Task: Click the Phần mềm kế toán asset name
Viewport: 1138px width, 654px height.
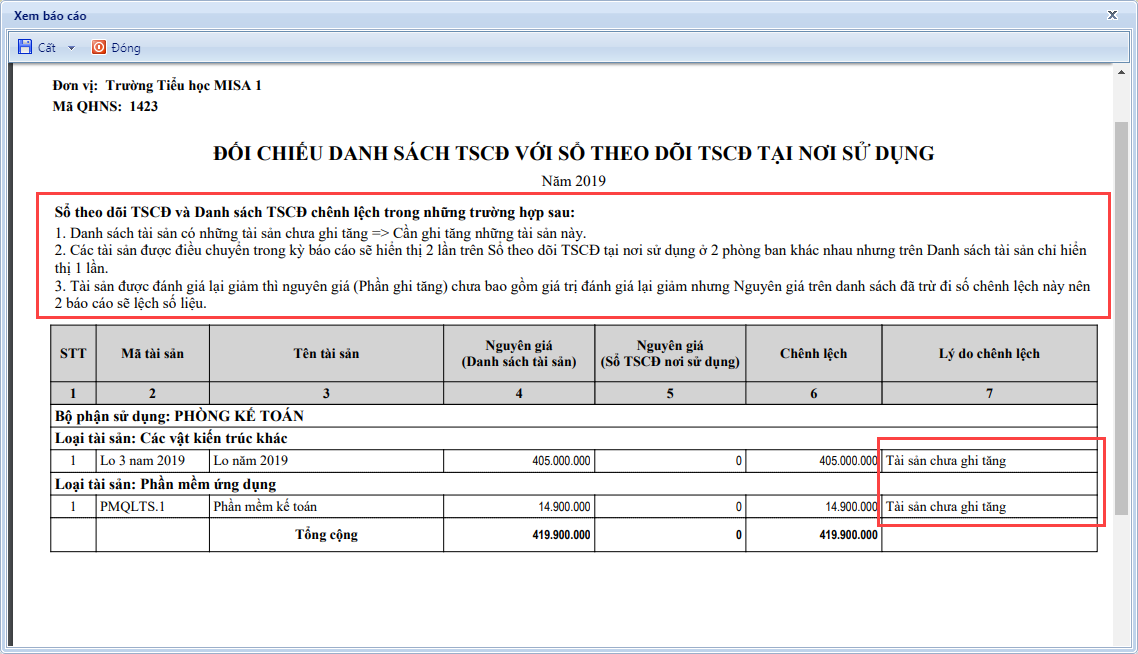Action: [x=265, y=507]
